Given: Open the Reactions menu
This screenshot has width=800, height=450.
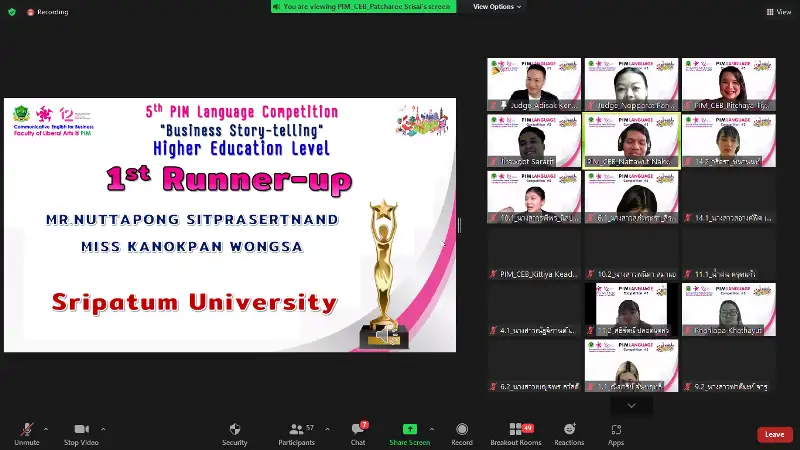Looking at the screenshot, I should (569, 429).
